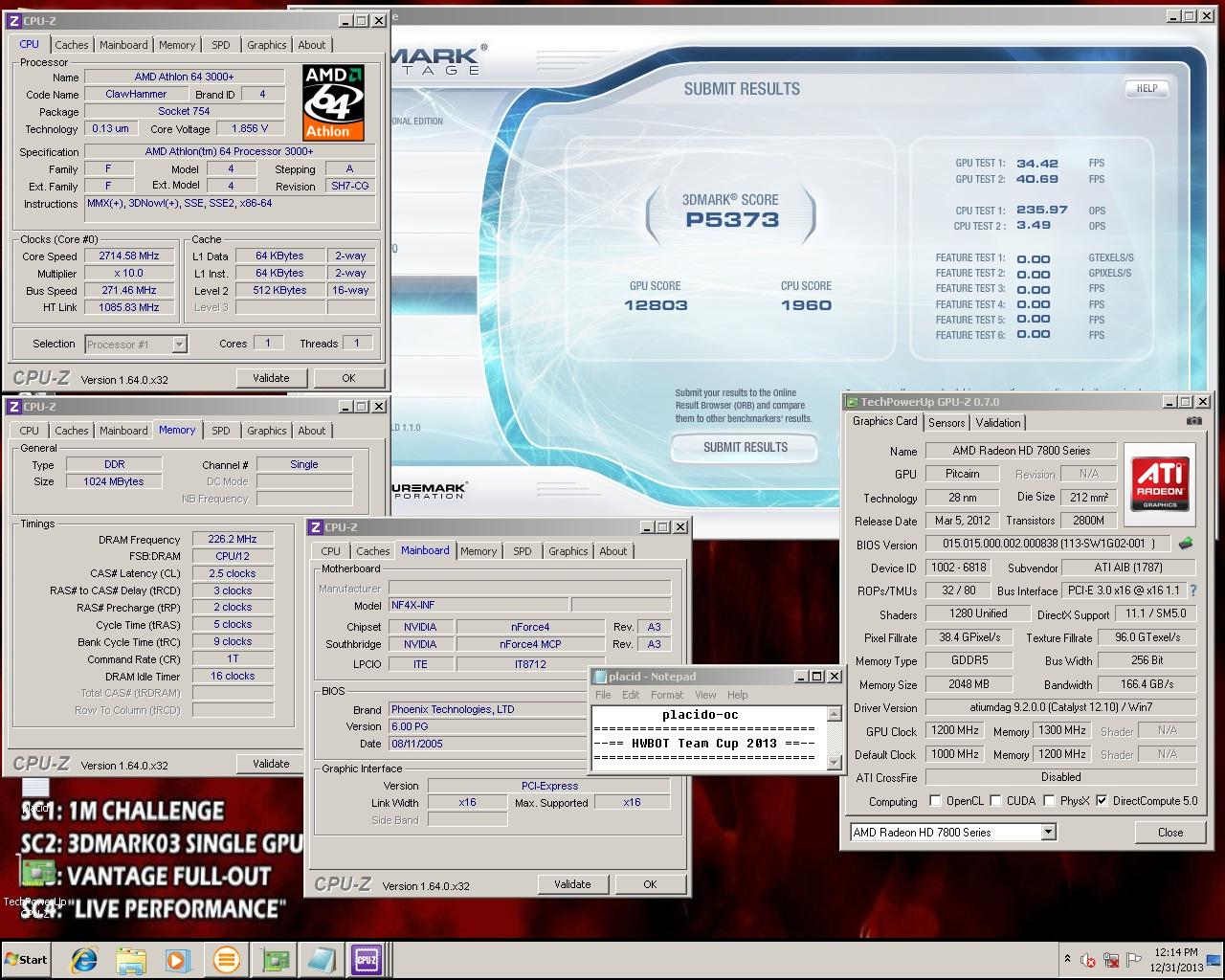Click Validate in top CPU-Z window
The image size is (1225, 980).
pyautogui.click(x=271, y=378)
